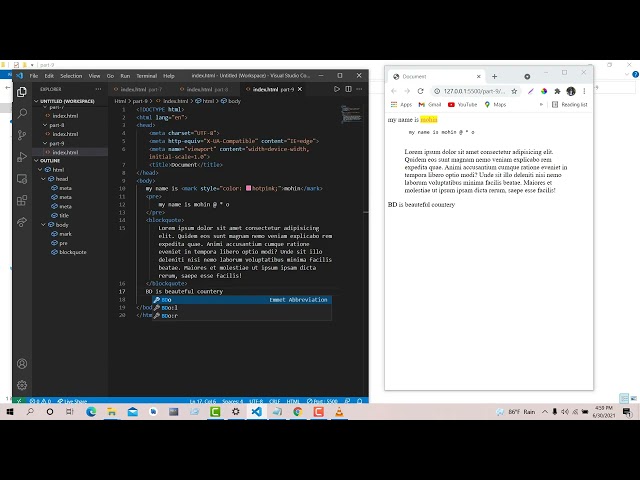The image size is (640, 480).
Task: Open Chrome tab search dropdown
Action: [527, 76]
